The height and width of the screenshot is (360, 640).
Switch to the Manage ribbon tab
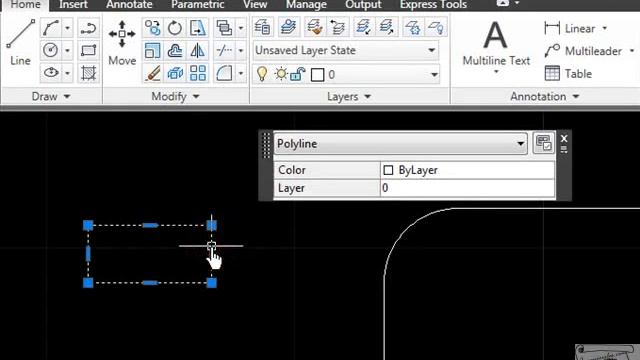(x=306, y=5)
